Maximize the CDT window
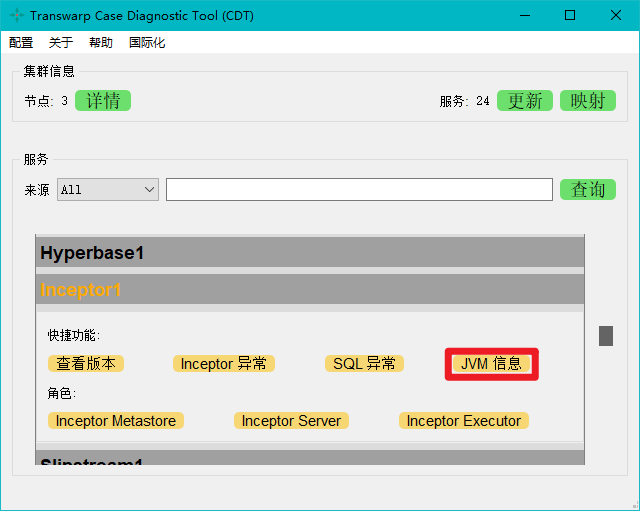Image resolution: width=640 pixels, height=511 pixels. coord(570,16)
